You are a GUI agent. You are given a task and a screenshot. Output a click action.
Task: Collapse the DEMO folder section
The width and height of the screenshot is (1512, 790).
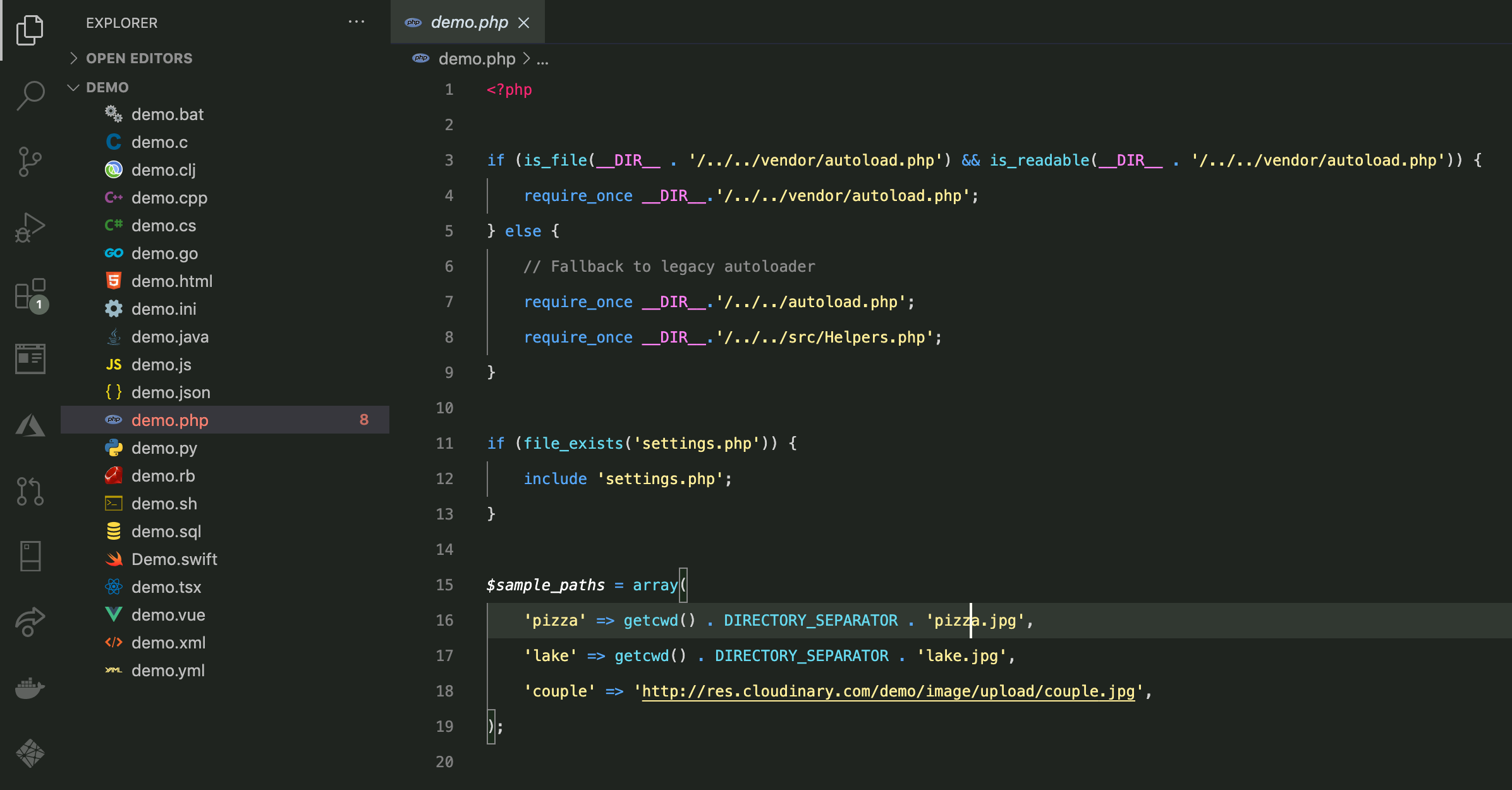pyautogui.click(x=73, y=87)
